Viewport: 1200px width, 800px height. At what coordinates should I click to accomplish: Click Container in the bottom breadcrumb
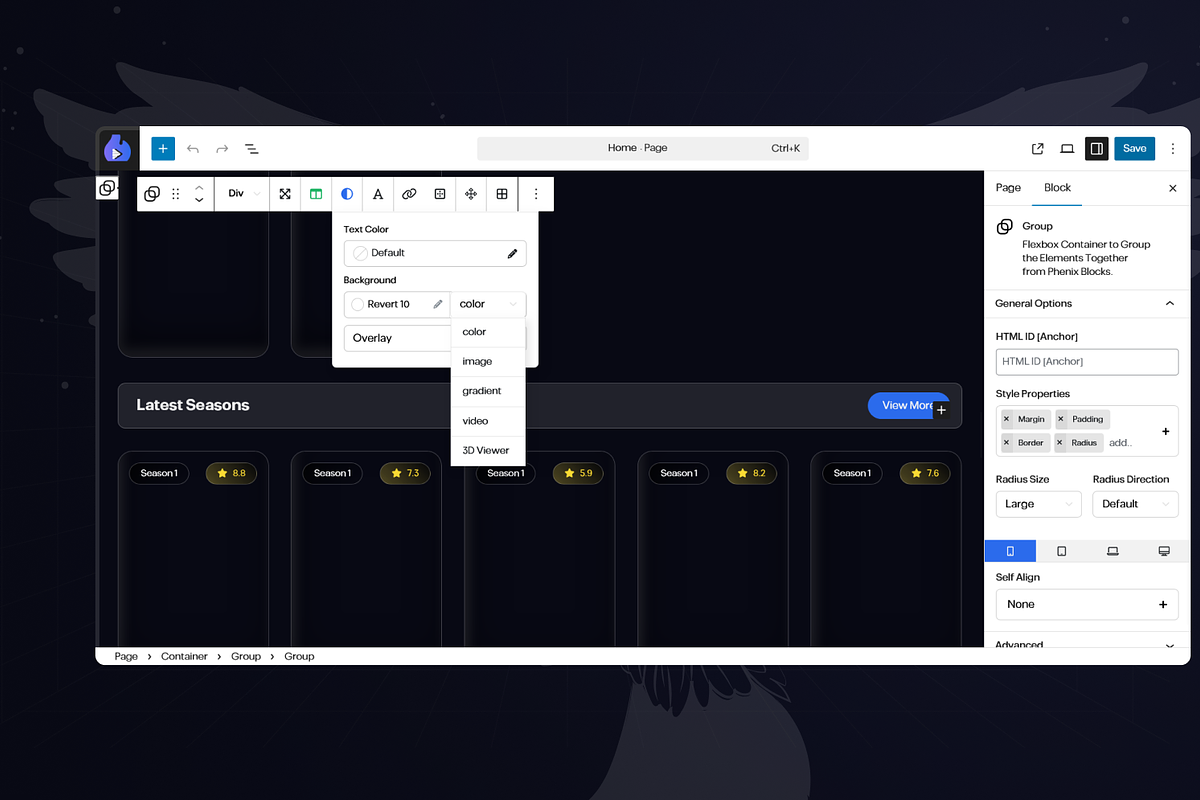point(184,656)
